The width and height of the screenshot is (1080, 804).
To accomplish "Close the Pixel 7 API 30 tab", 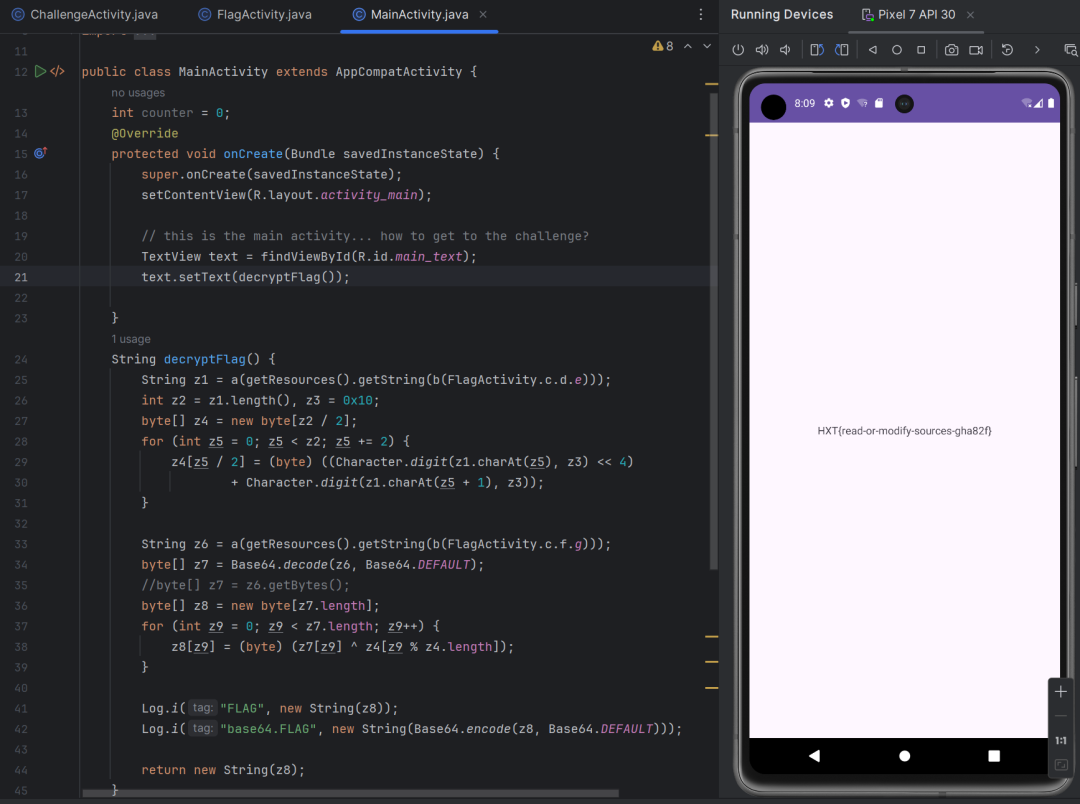I will (970, 14).
